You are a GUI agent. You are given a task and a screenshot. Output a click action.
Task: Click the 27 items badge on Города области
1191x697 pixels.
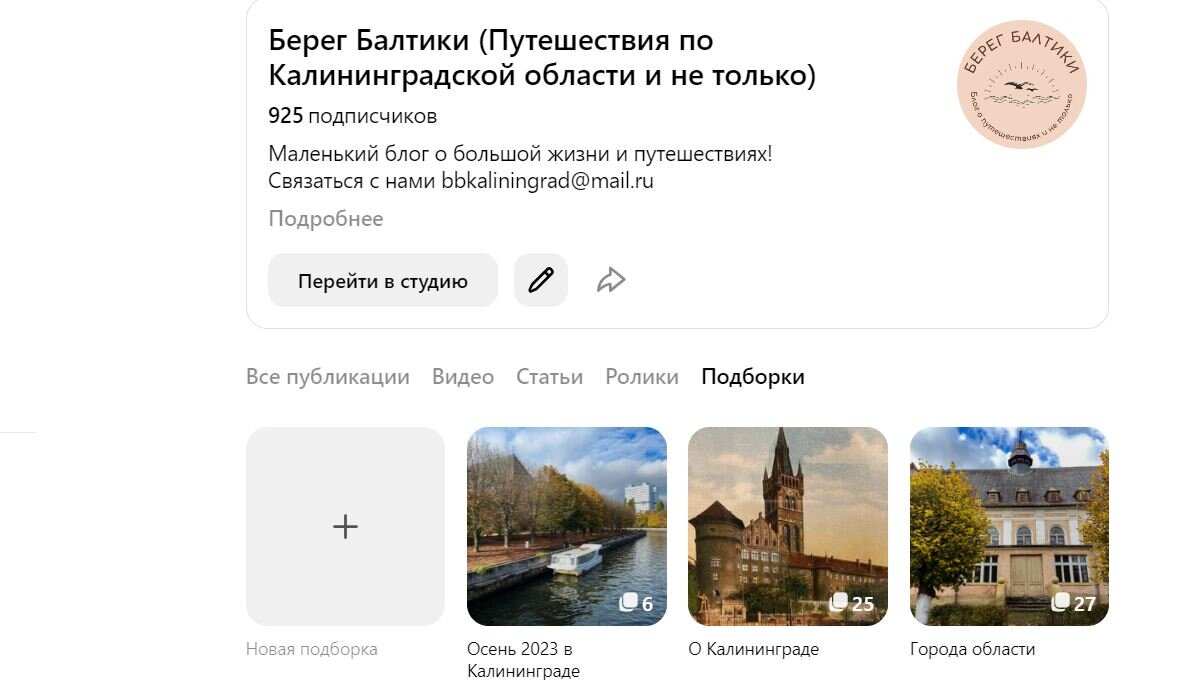pos(1074,604)
